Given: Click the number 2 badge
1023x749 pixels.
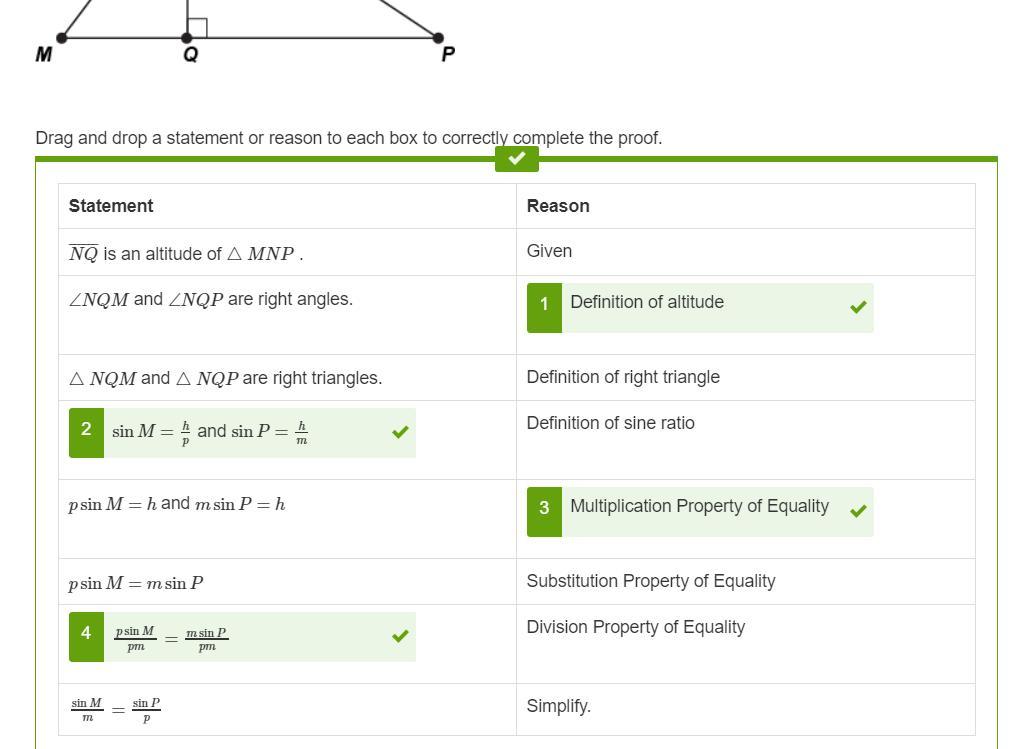Looking at the screenshot, I should pyautogui.click(x=86, y=432).
